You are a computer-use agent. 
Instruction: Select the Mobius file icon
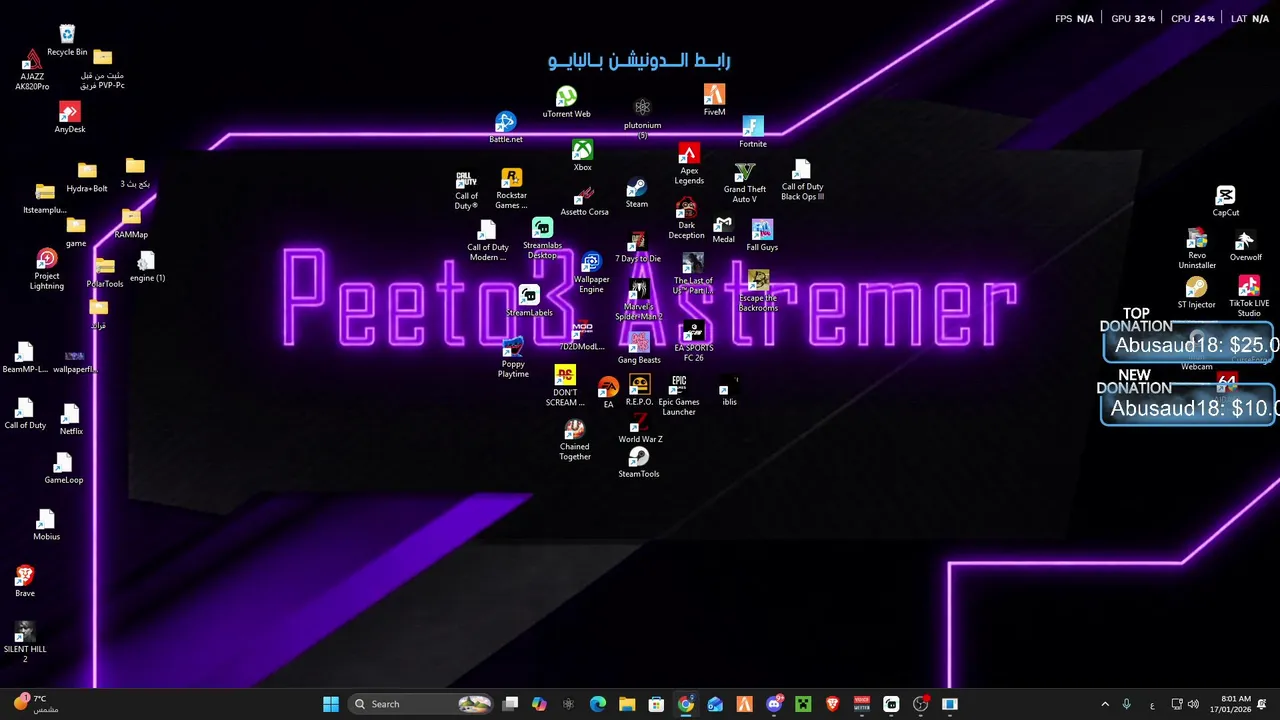click(46, 525)
